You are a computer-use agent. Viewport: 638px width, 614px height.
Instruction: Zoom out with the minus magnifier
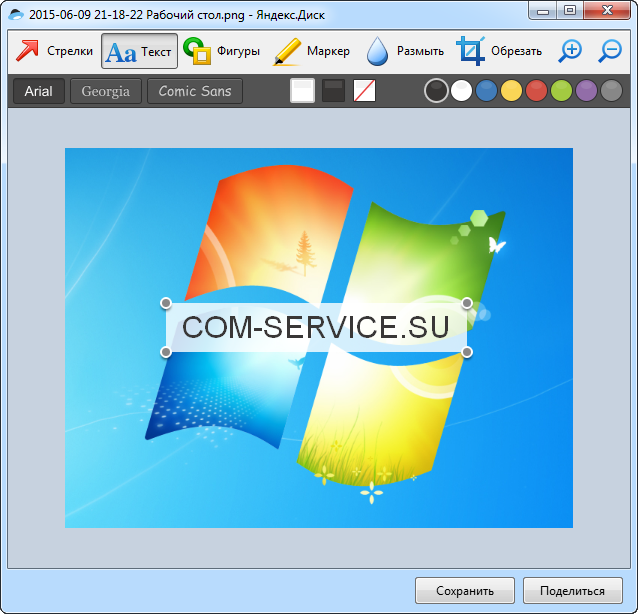(610, 51)
